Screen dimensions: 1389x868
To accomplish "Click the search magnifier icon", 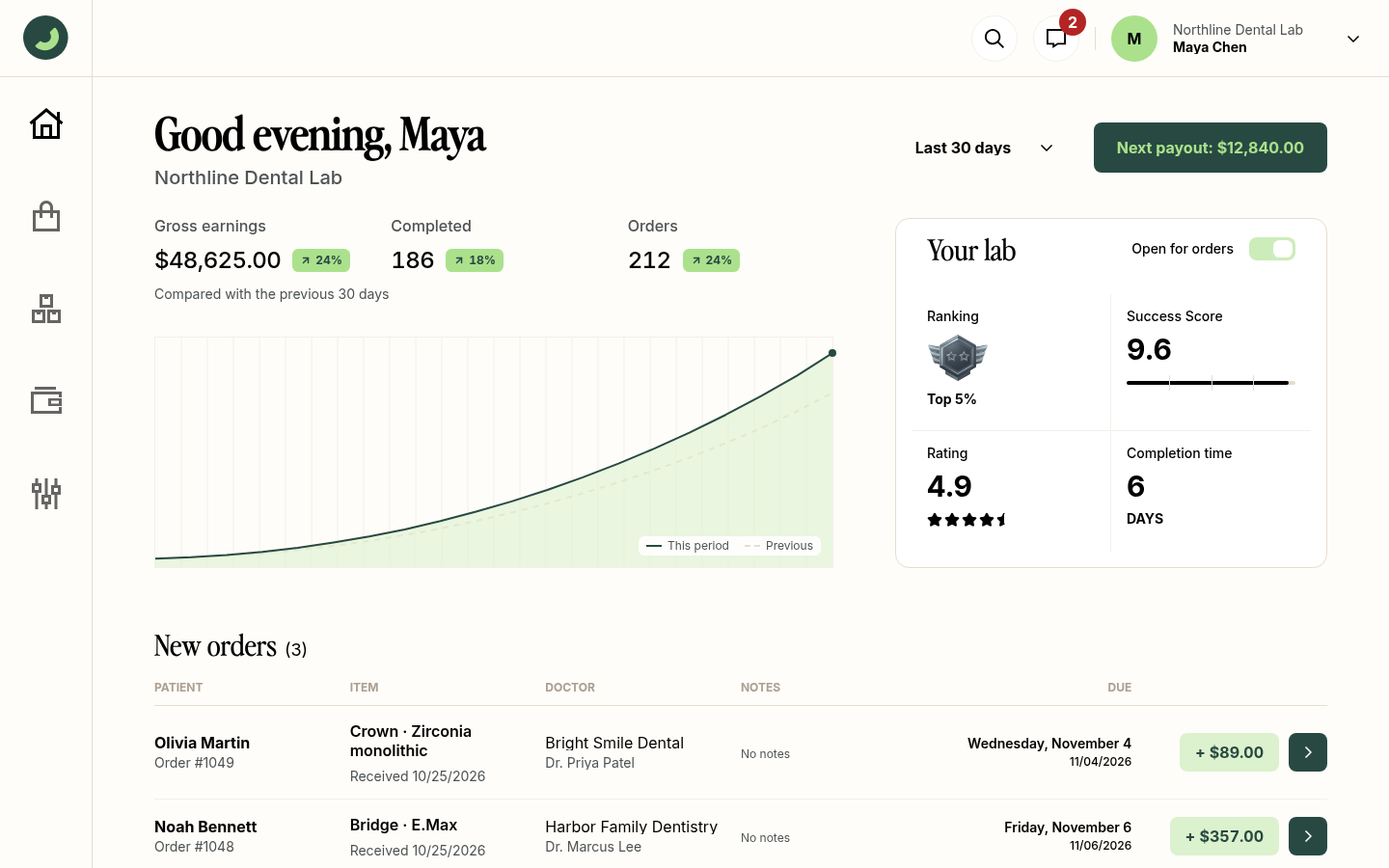I will pos(994,39).
